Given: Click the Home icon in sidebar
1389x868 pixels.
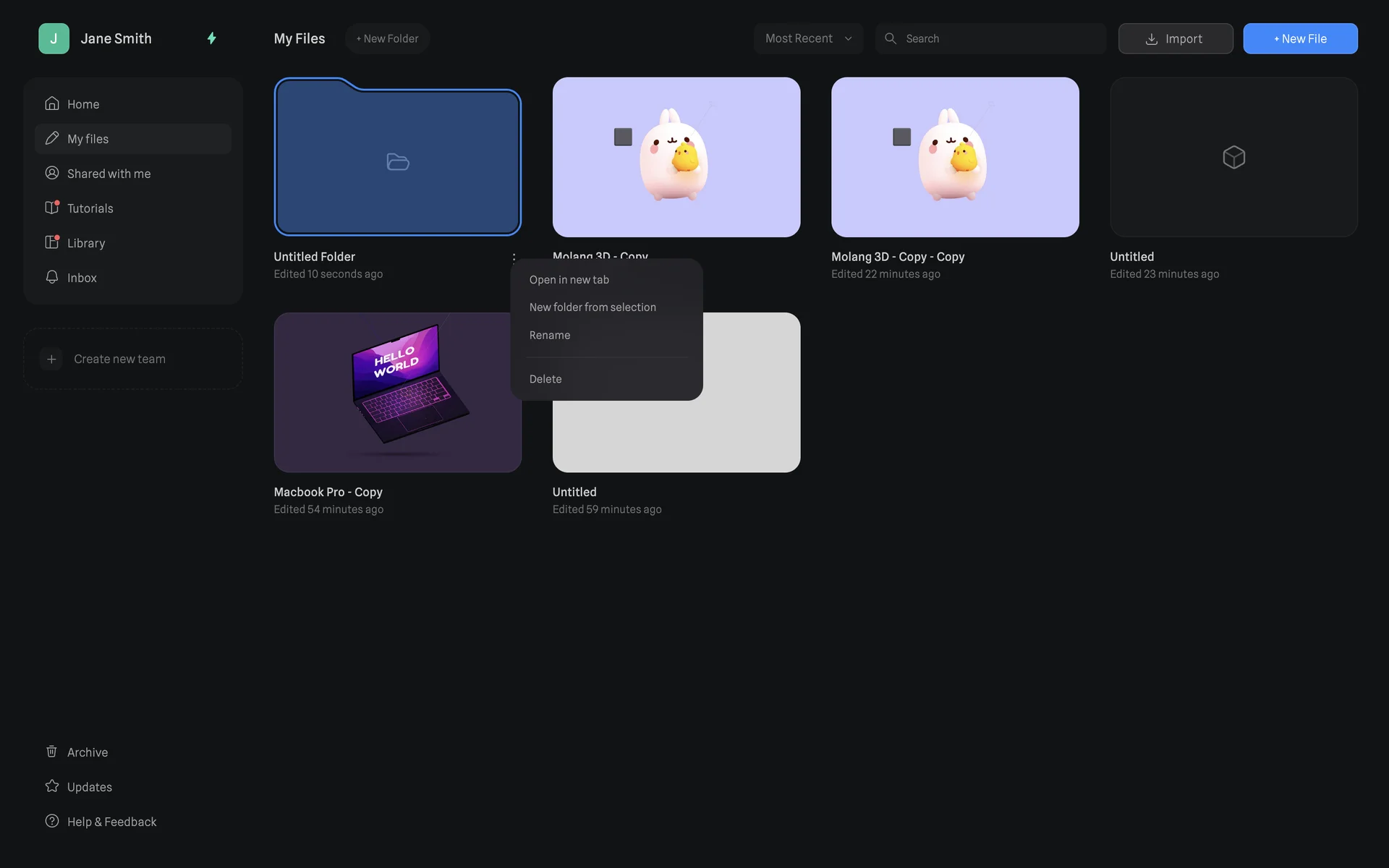Looking at the screenshot, I should point(52,103).
